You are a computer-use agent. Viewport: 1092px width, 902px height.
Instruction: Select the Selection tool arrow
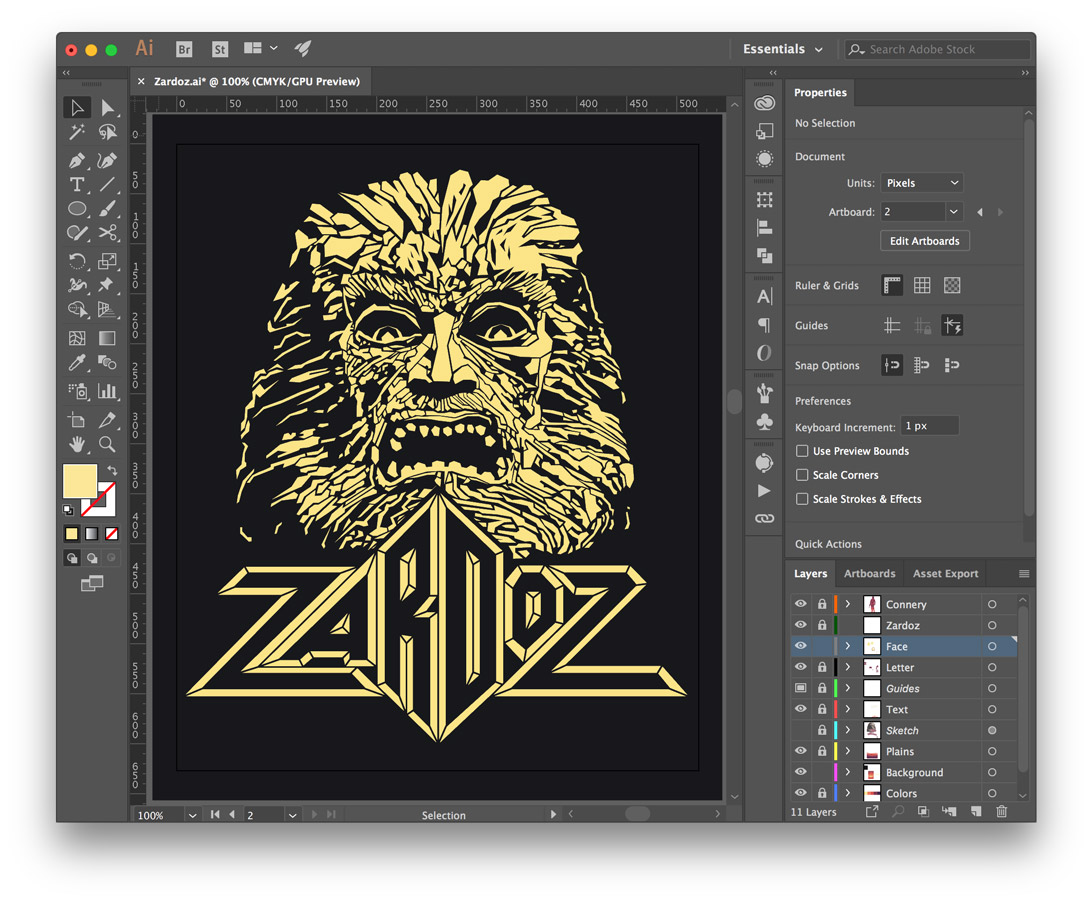click(x=77, y=107)
